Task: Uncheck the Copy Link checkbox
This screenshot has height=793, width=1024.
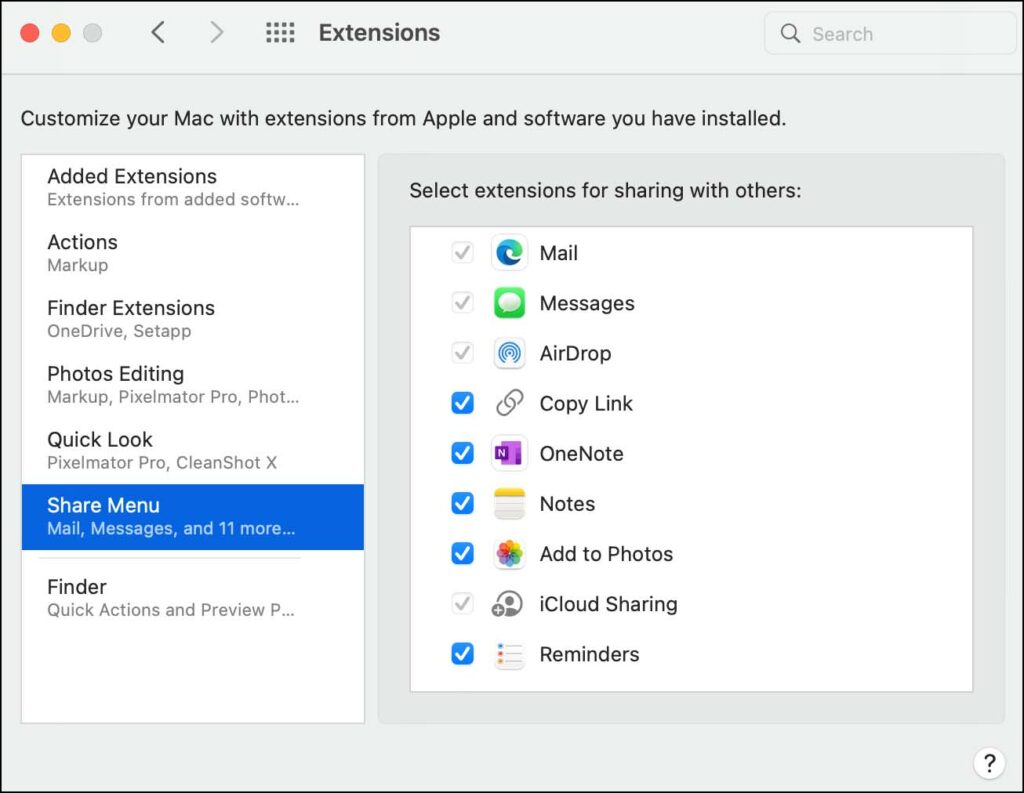Action: click(462, 403)
